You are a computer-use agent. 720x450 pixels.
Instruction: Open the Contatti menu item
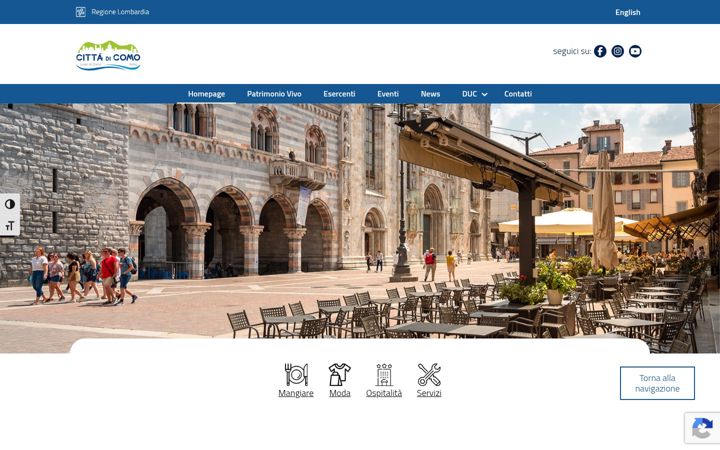click(518, 94)
